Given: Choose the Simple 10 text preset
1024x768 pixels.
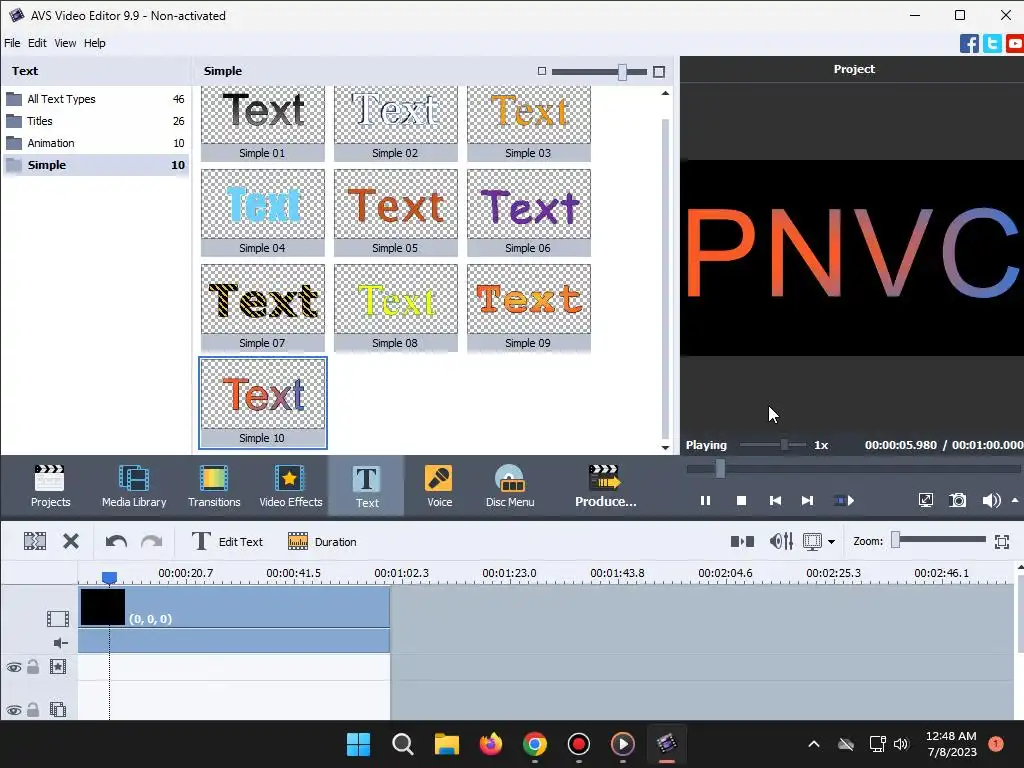Looking at the screenshot, I should [263, 403].
